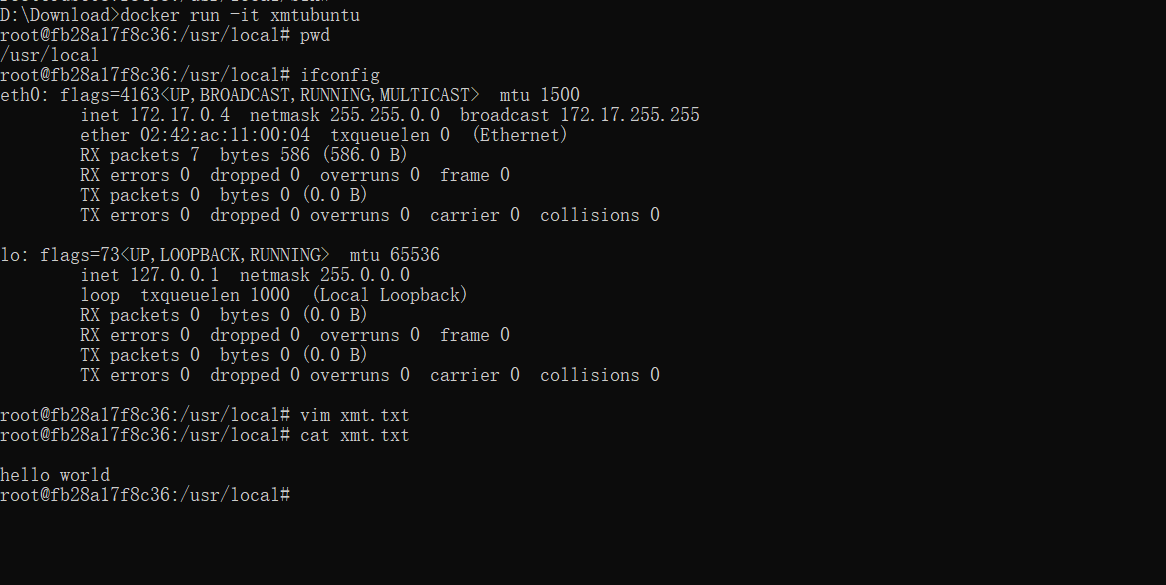Click the netmask 255.0.0.0 value

tap(365, 276)
